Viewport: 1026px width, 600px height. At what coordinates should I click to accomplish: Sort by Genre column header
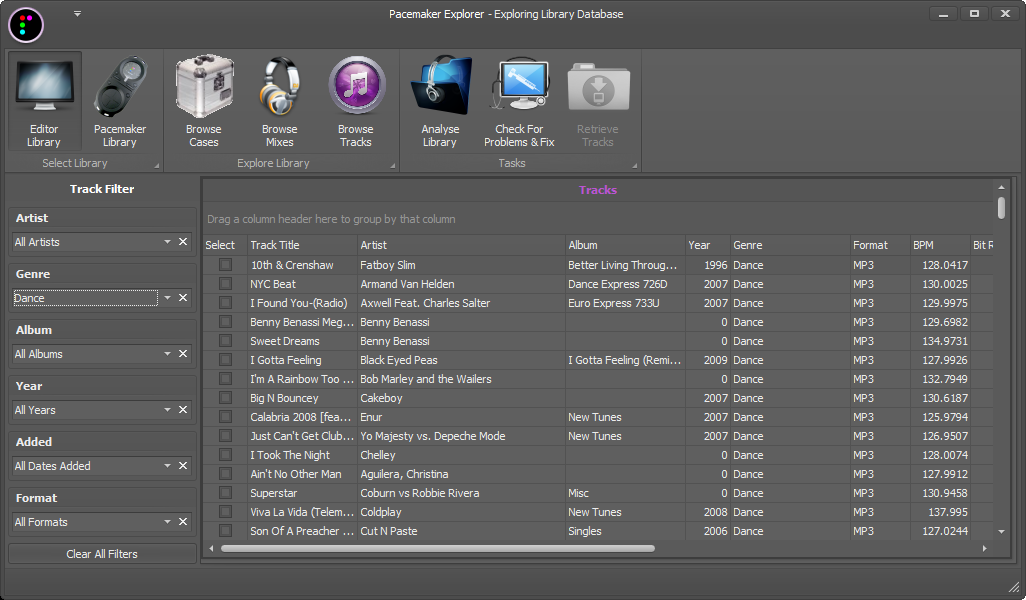[790, 245]
